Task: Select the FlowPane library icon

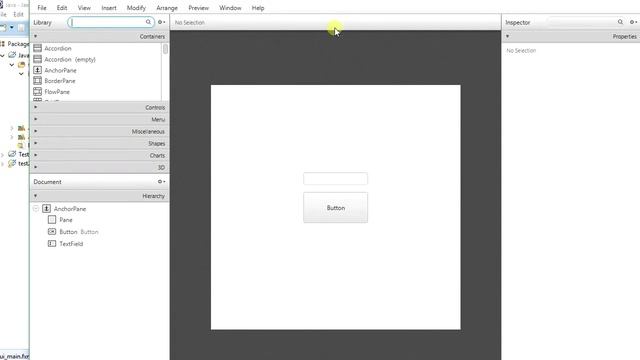Action: coord(38,92)
